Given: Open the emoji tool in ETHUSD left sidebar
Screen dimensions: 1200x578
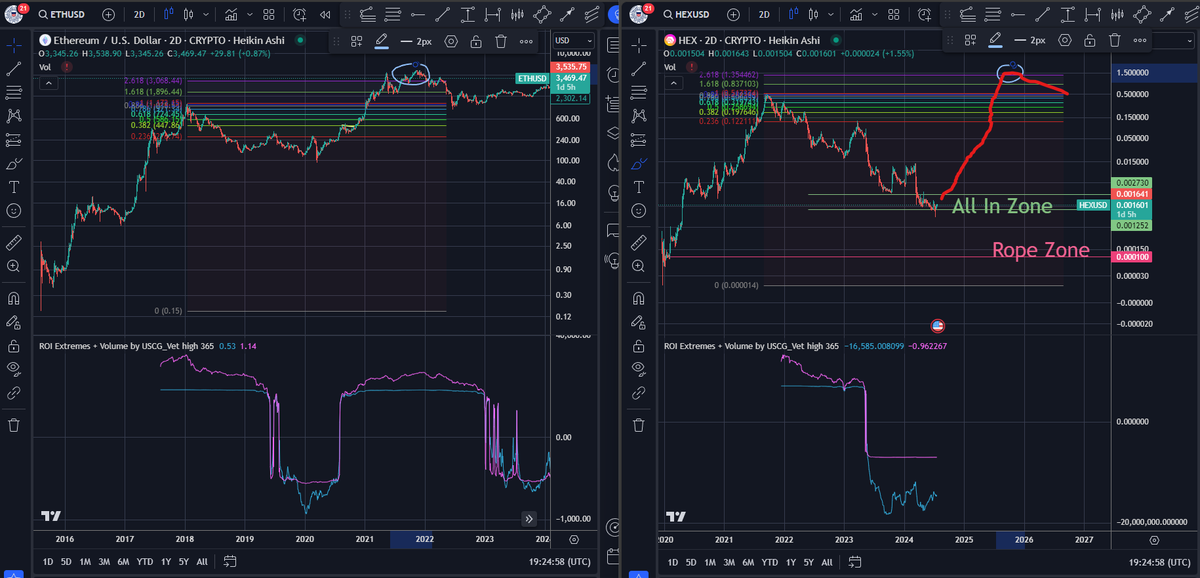Looking at the screenshot, I should [x=14, y=211].
